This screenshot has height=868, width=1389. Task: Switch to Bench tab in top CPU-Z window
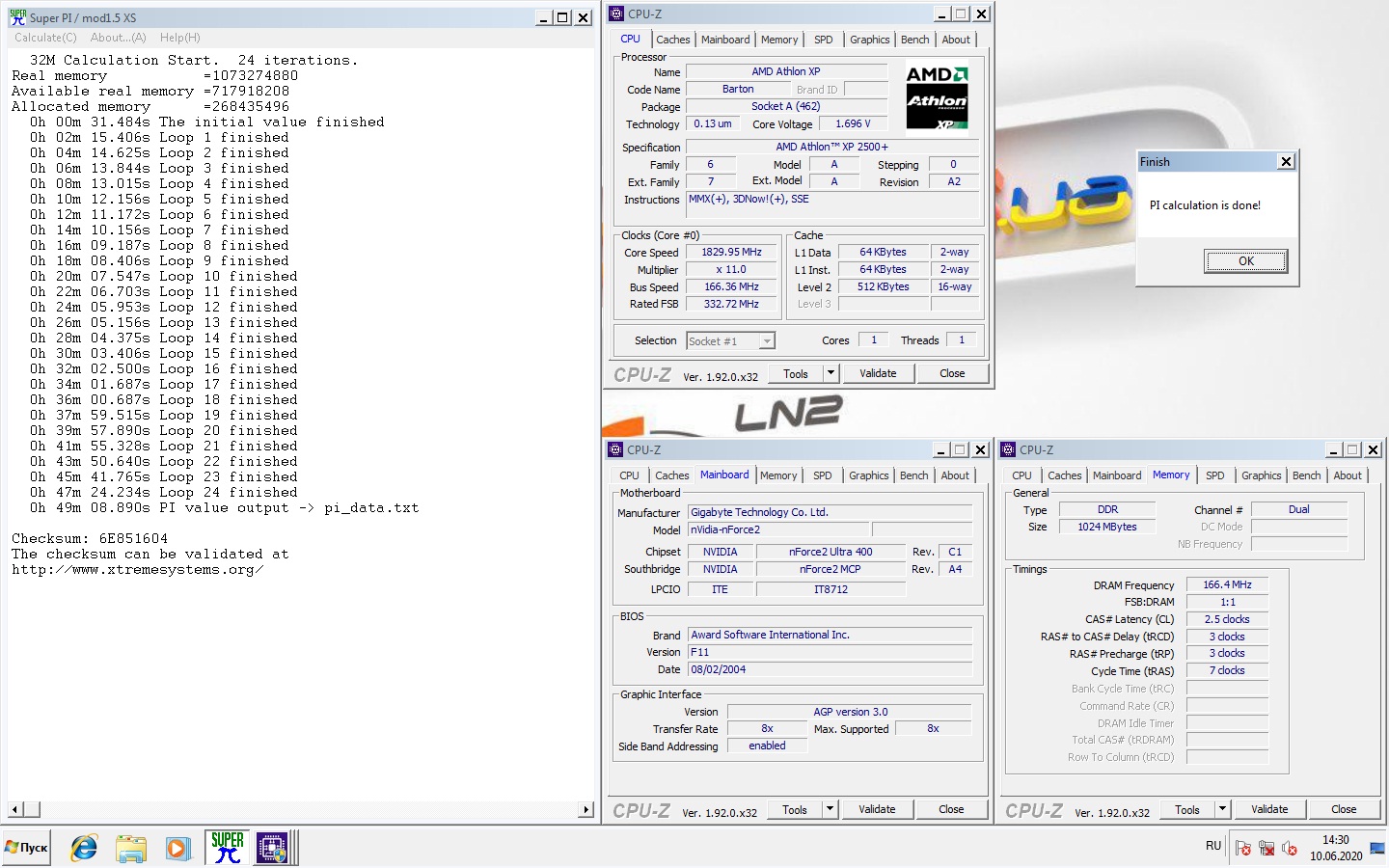click(x=914, y=40)
